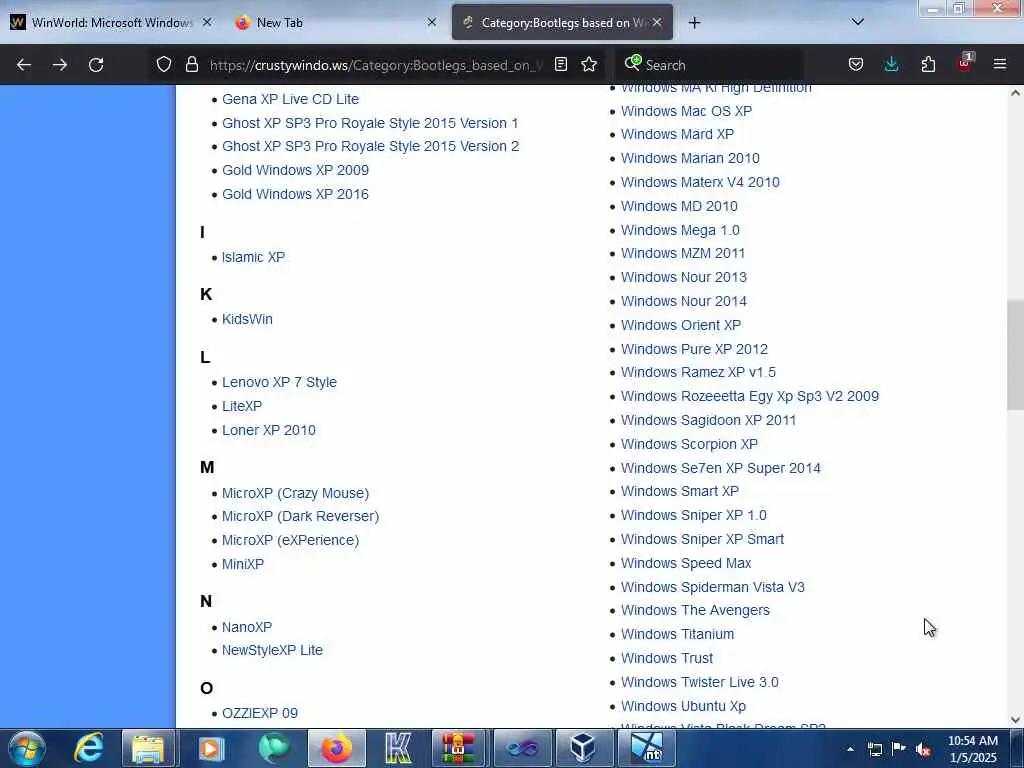Open Ghost XP SP3 Royale Version 1
1024x768 pixels.
[x=370, y=123]
